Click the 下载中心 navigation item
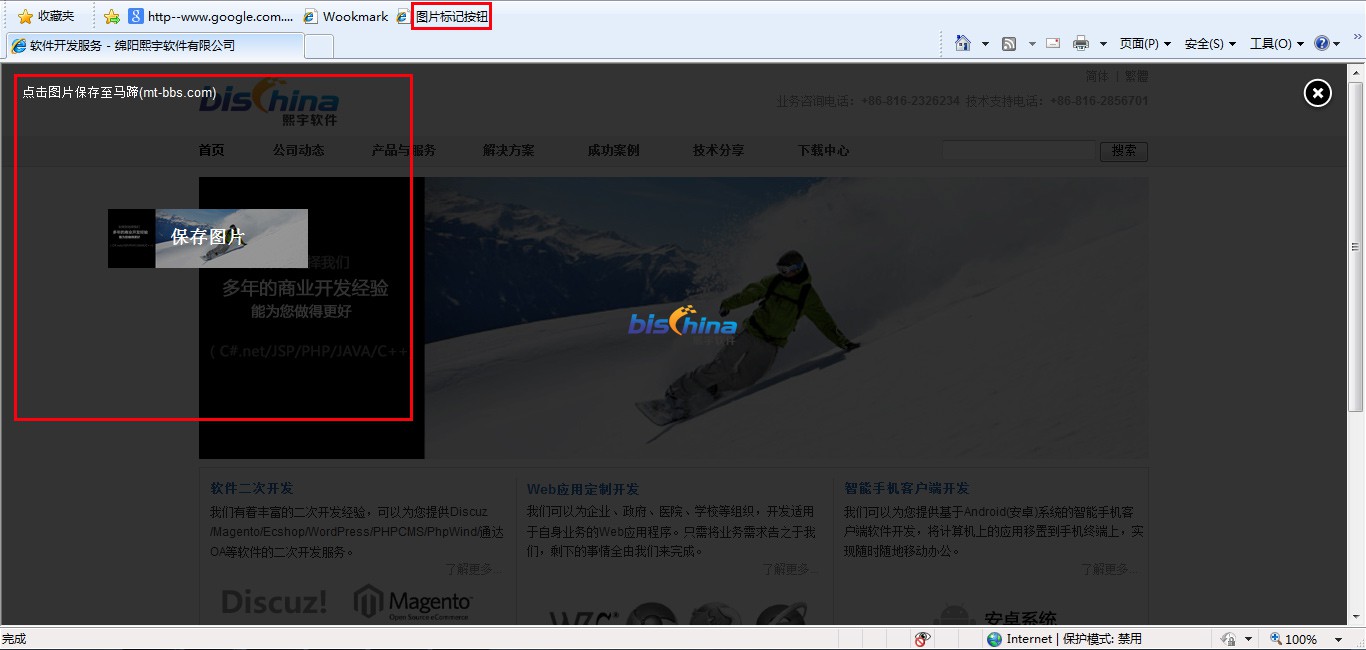 823,150
